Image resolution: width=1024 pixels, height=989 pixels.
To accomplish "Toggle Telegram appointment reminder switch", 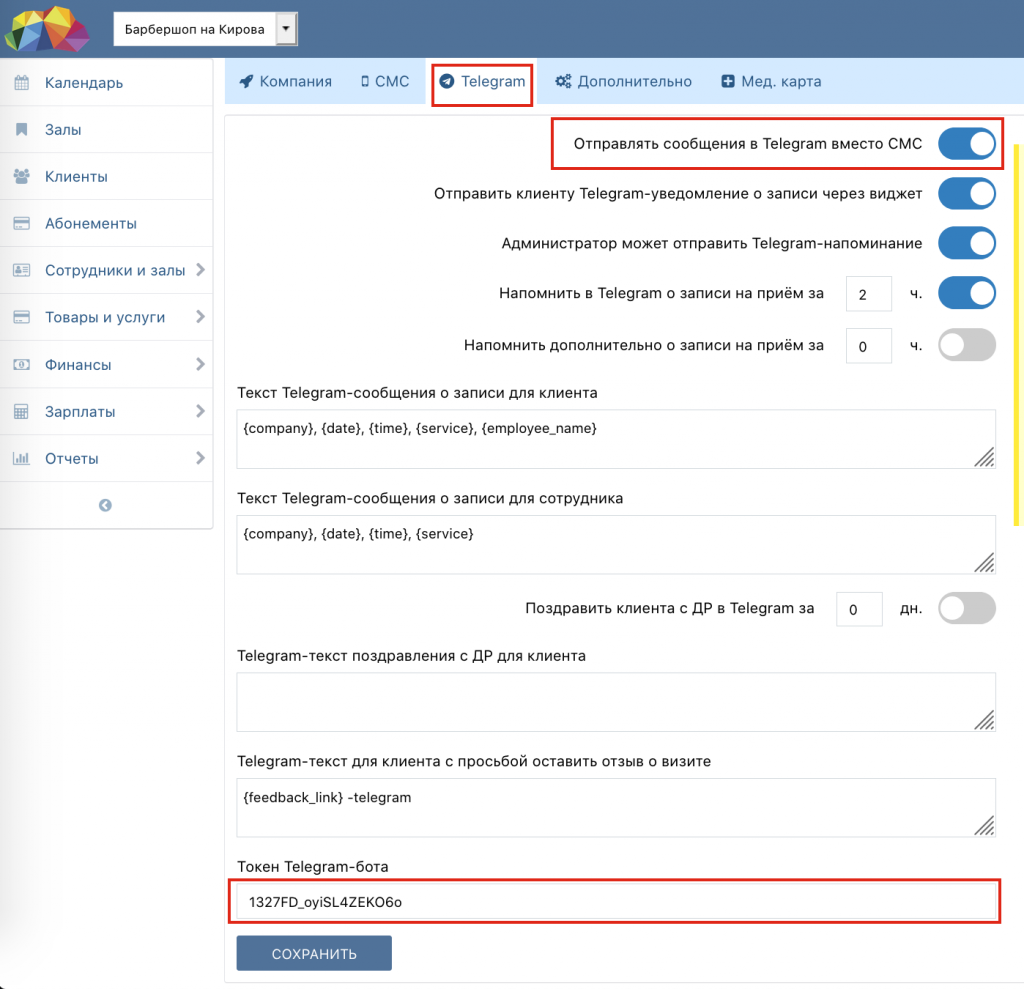I will 967,293.
